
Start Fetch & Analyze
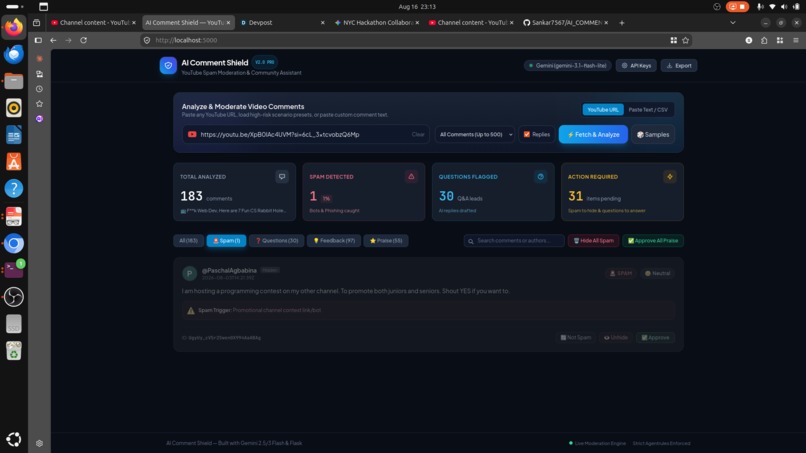click(593, 135)
